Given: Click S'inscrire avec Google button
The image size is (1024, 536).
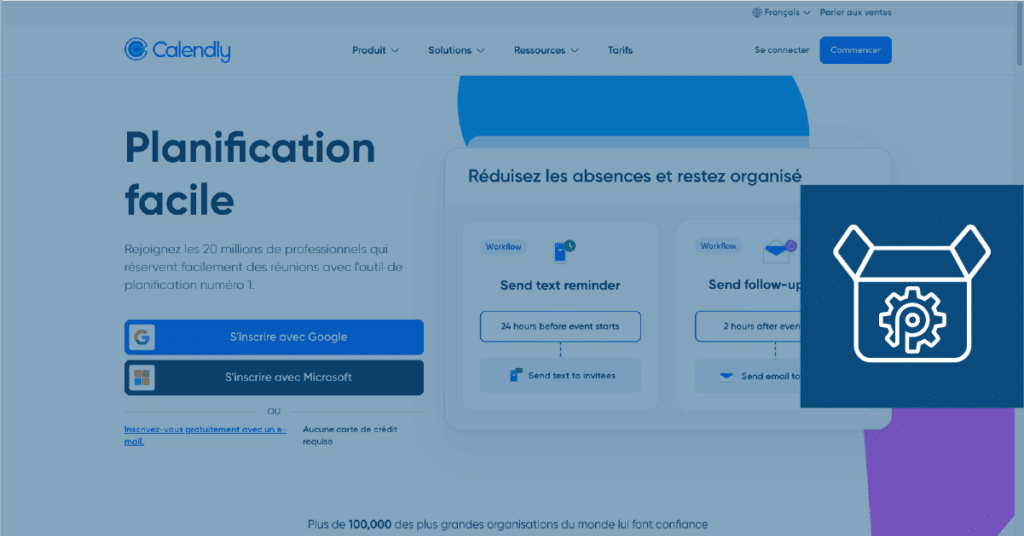Looking at the screenshot, I should [x=274, y=337].
